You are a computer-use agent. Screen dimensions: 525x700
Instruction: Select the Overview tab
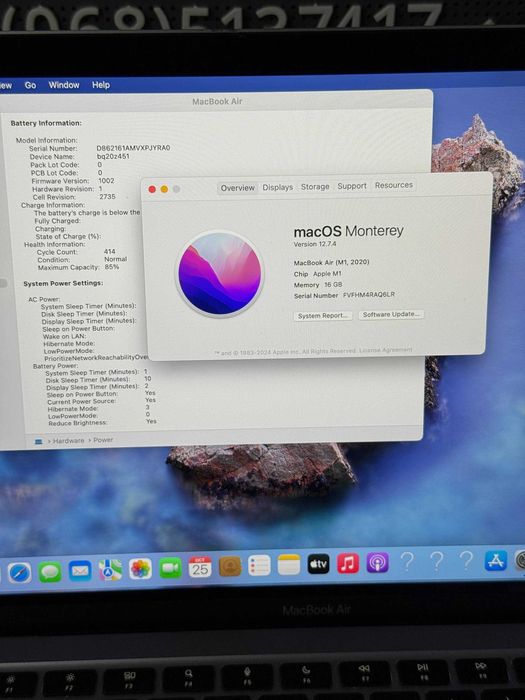pos(238,188)
